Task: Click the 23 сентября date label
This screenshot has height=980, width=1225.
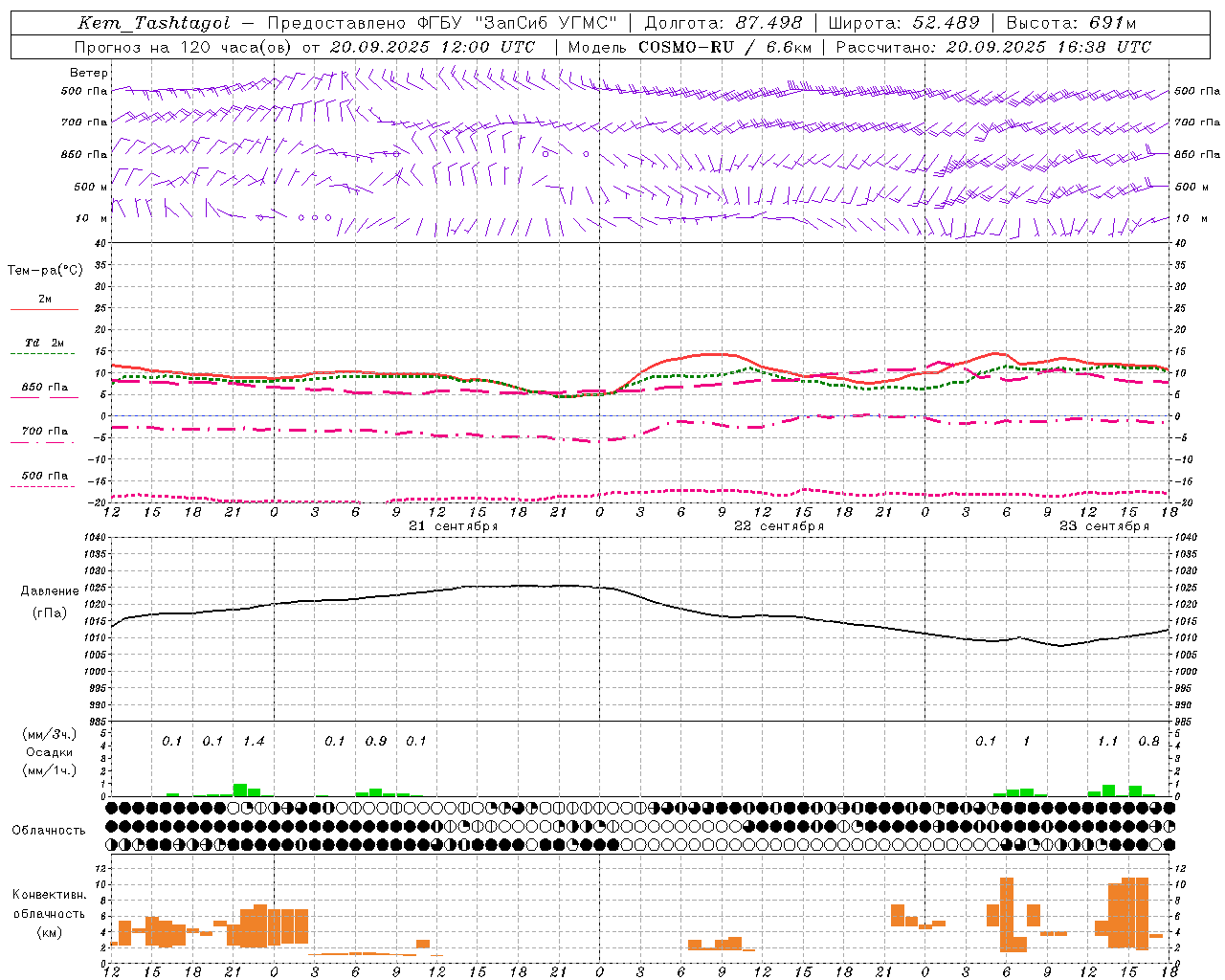Action: click(x=1104, y=526)
